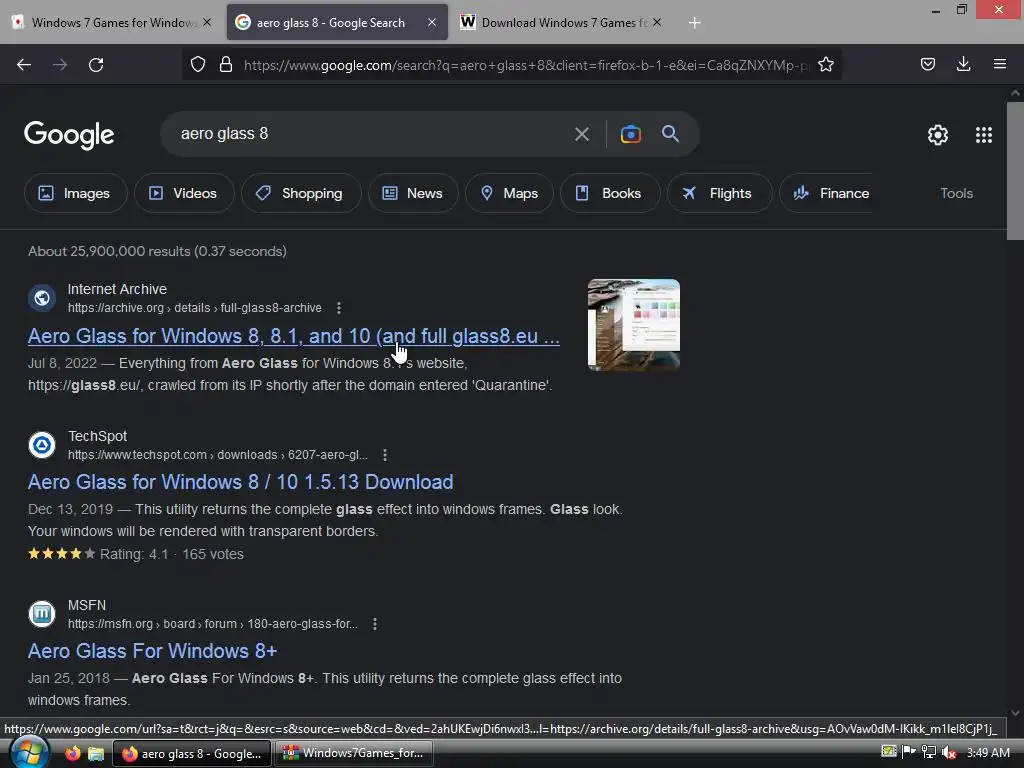This screenshot has width=1024, height=768.
Task: Filter results by Maps
Action: coord(509,193)
